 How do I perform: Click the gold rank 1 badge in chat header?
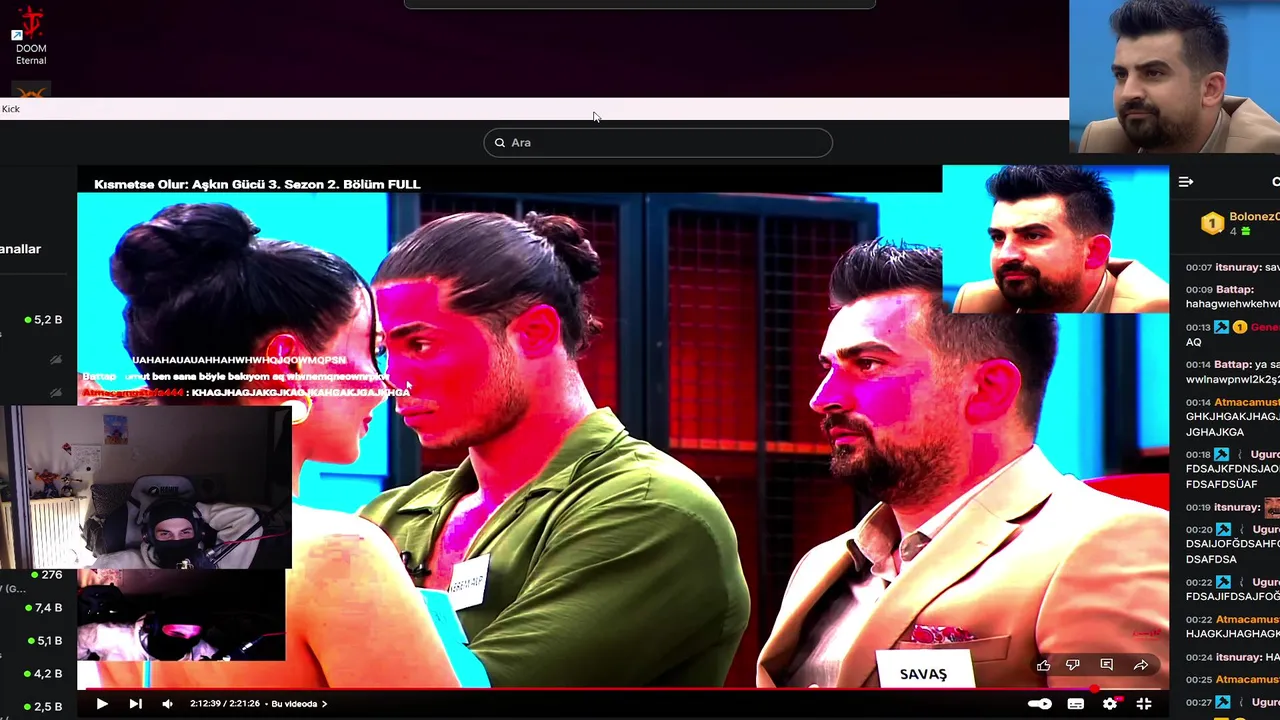1212,224
